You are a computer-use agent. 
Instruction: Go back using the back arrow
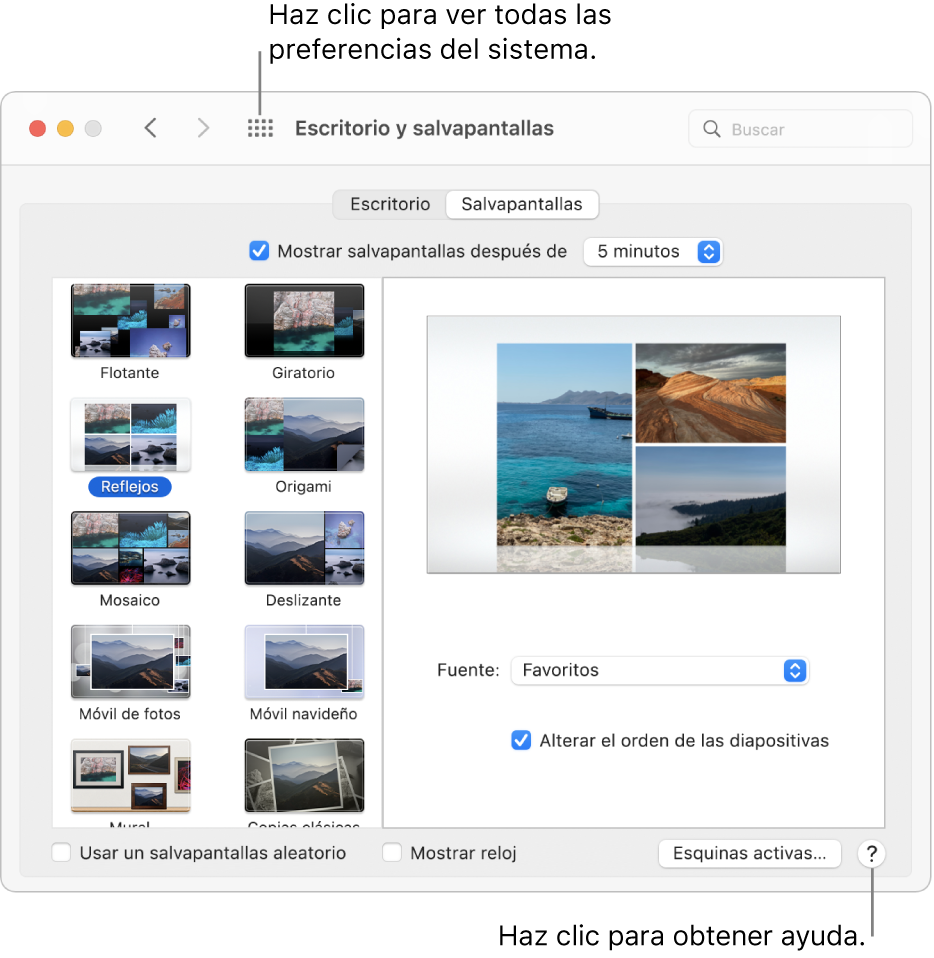[150, 128]
